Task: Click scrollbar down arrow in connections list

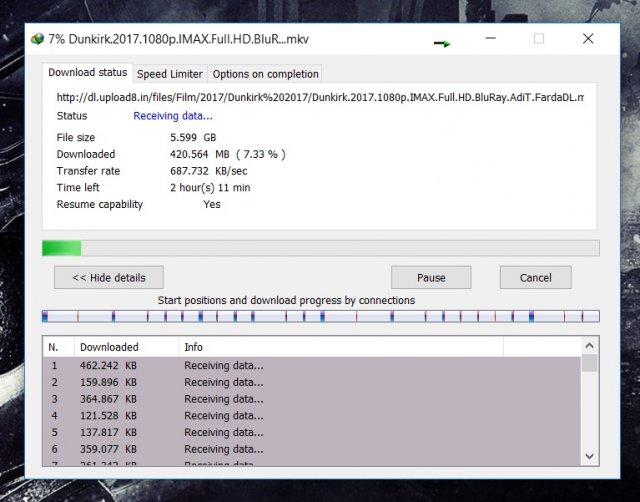Action: click(x=590, y=456)
